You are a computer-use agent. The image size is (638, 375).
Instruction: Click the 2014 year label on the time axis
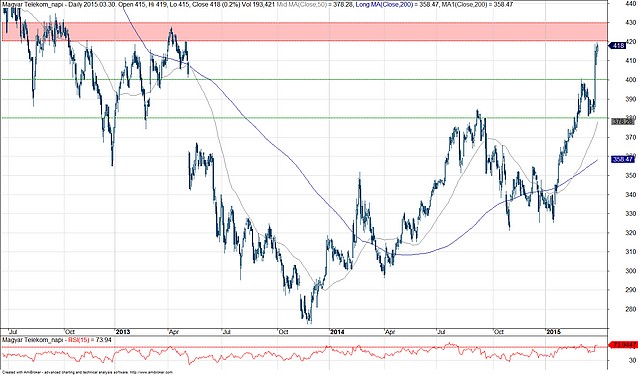click(x=337, y=331)
